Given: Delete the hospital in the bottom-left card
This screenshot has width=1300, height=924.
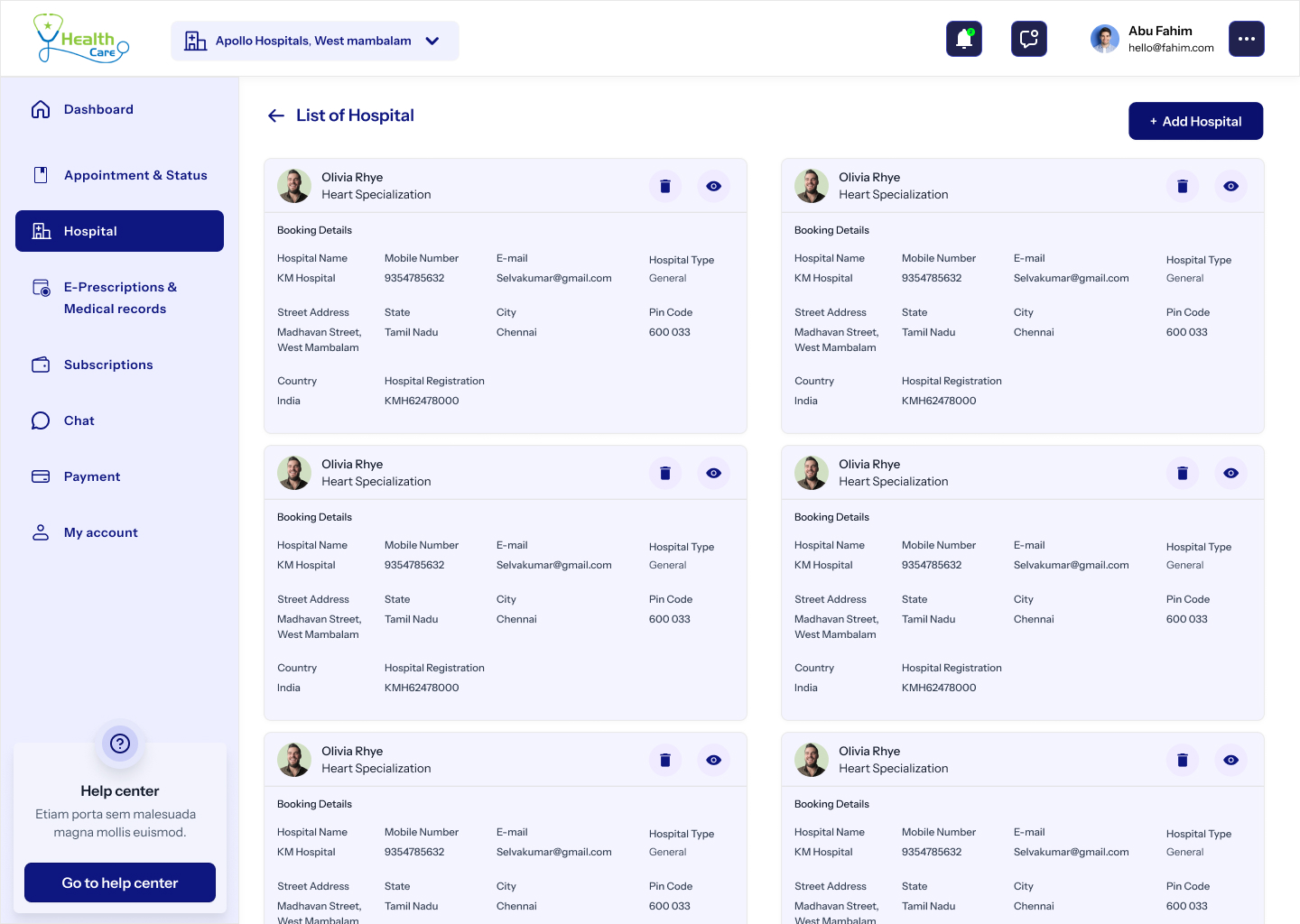Looking at the screenshot, I should (665, 760).
